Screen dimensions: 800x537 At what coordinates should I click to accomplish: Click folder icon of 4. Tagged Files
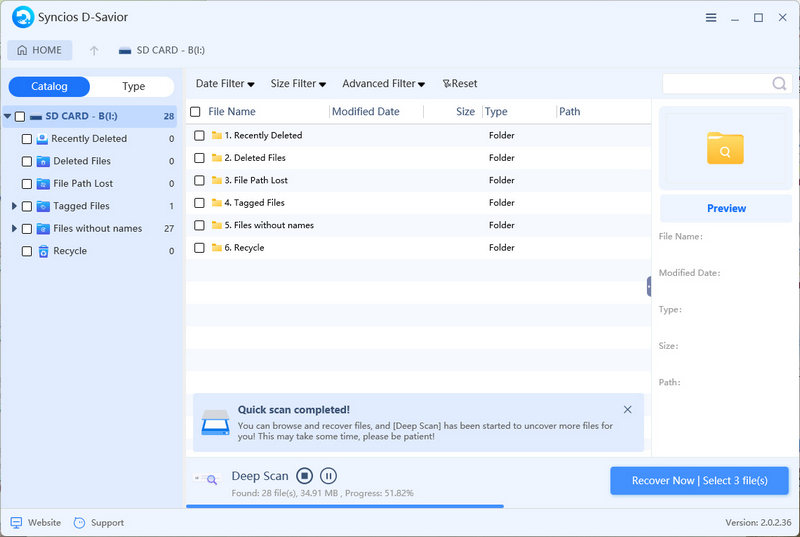pos(217,202)
